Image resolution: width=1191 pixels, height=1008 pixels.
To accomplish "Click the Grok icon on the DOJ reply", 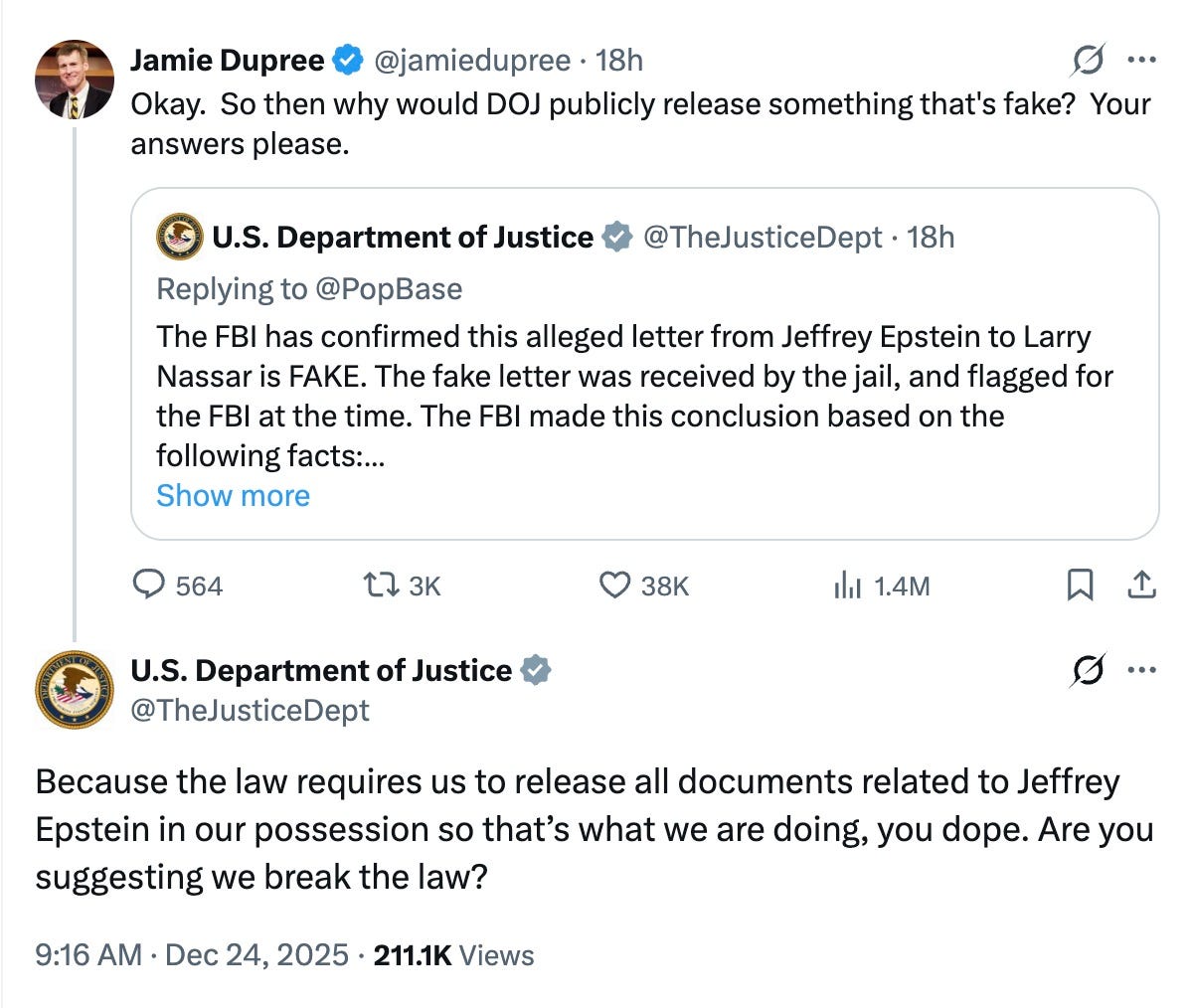I will (x=1089, y=672).
